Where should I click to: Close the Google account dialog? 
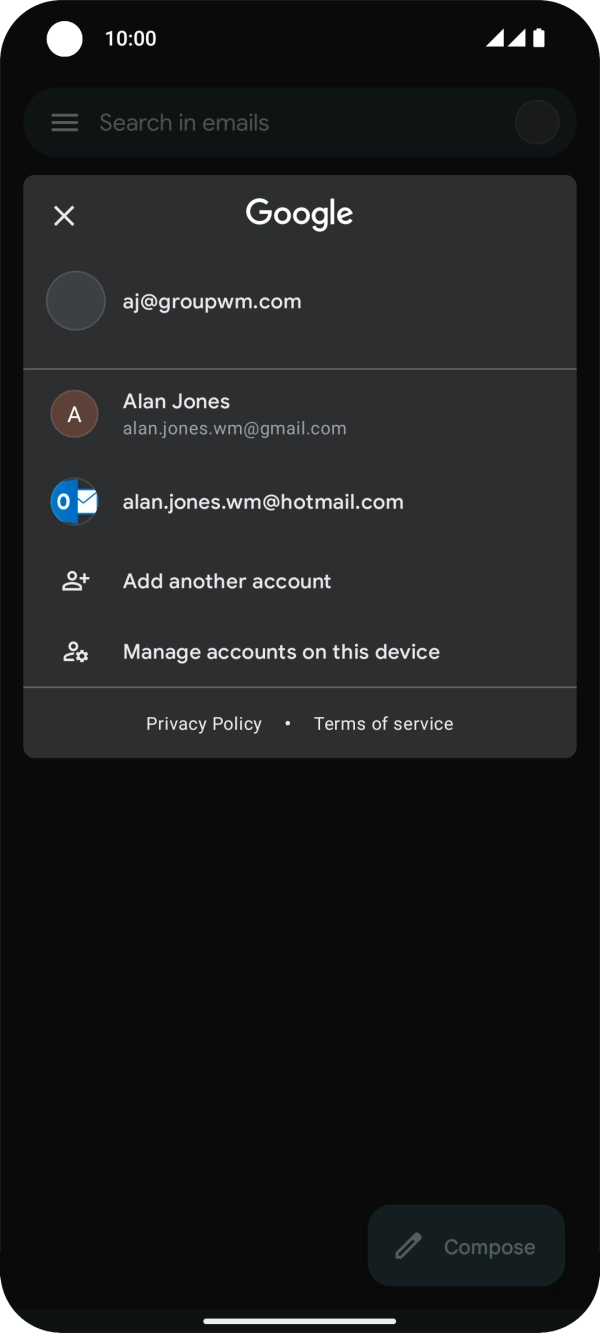pos(64,216)
